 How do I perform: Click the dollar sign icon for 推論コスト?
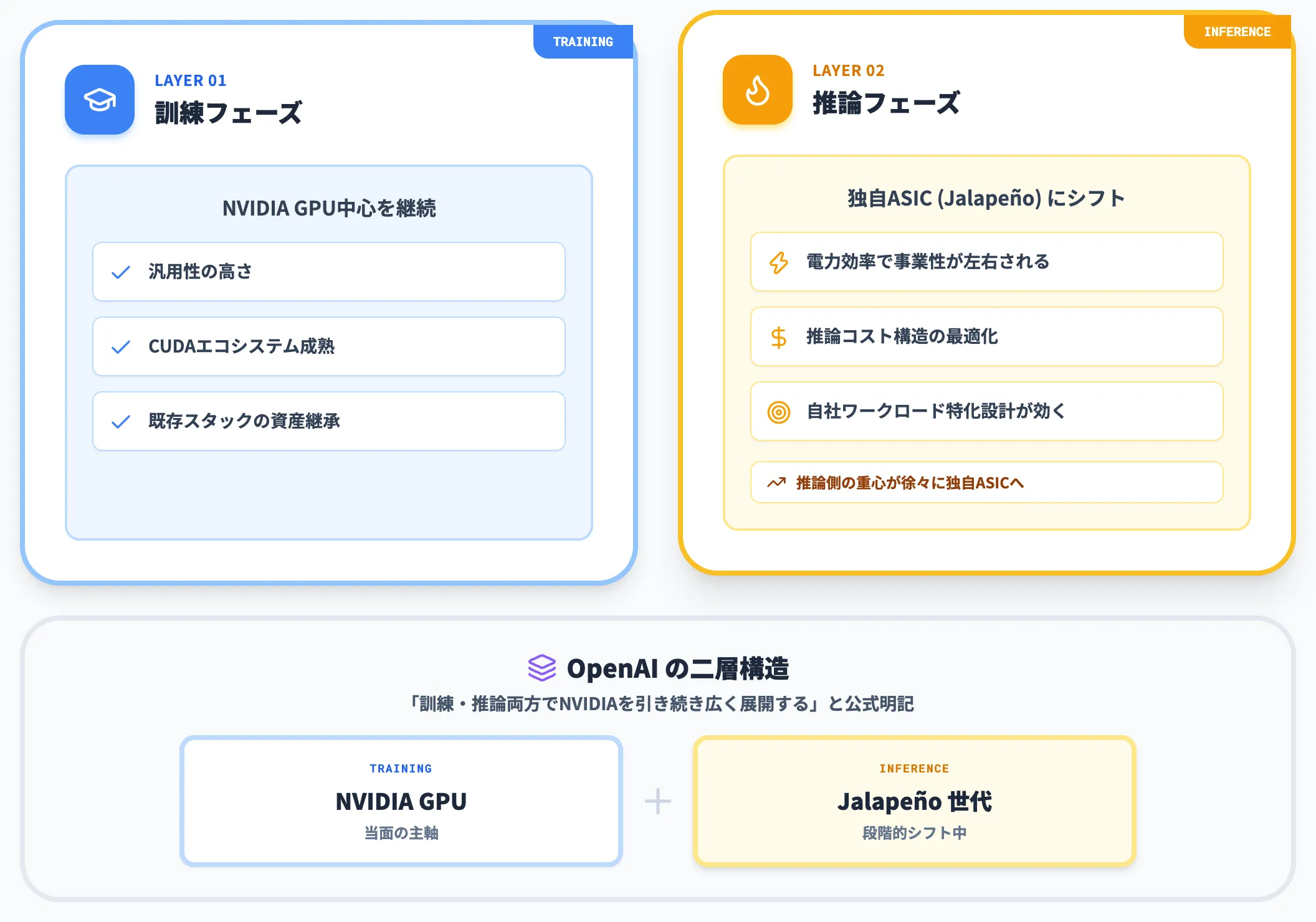(779, 337)
